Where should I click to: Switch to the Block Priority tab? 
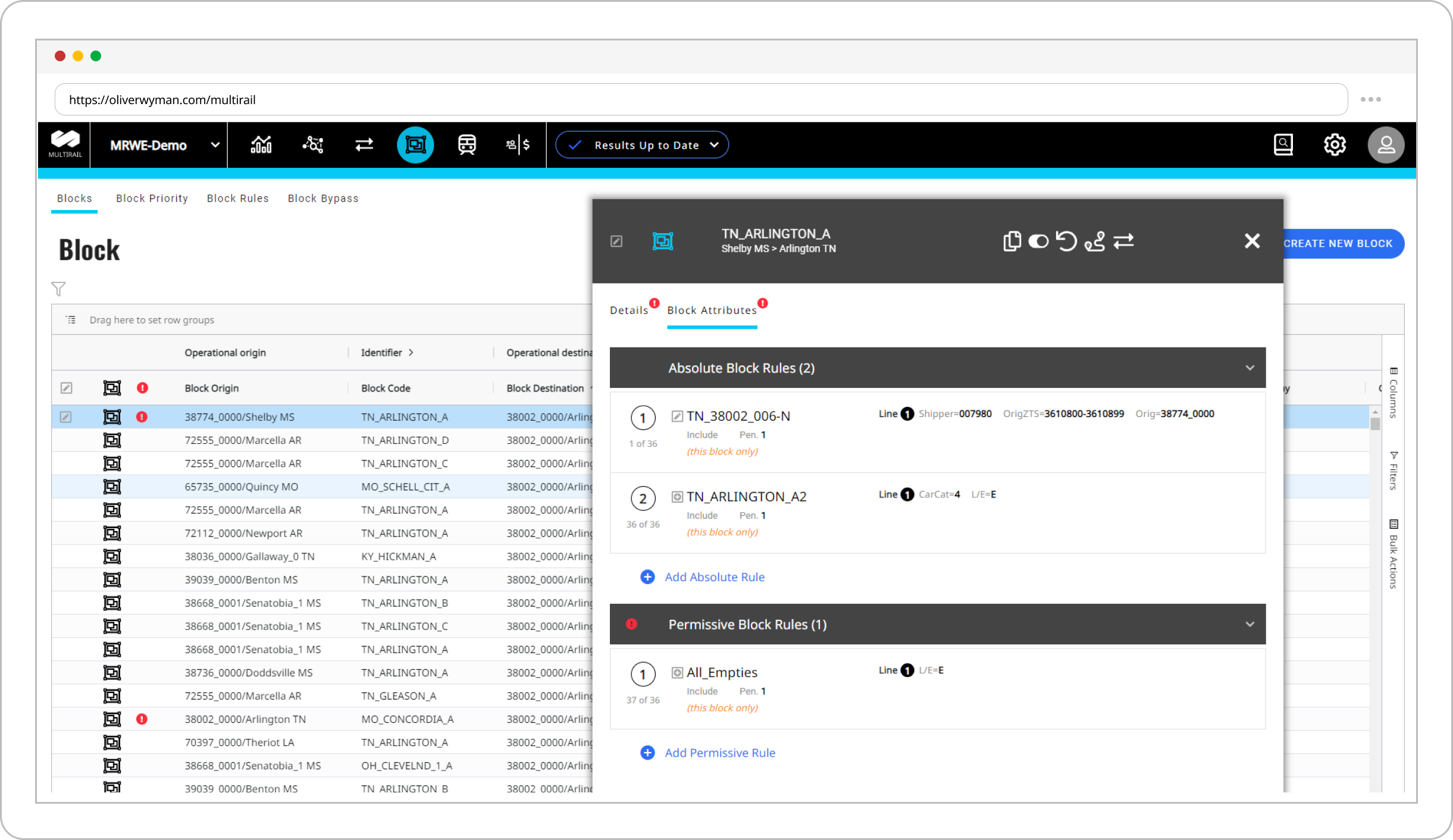[x=152, y=199]
